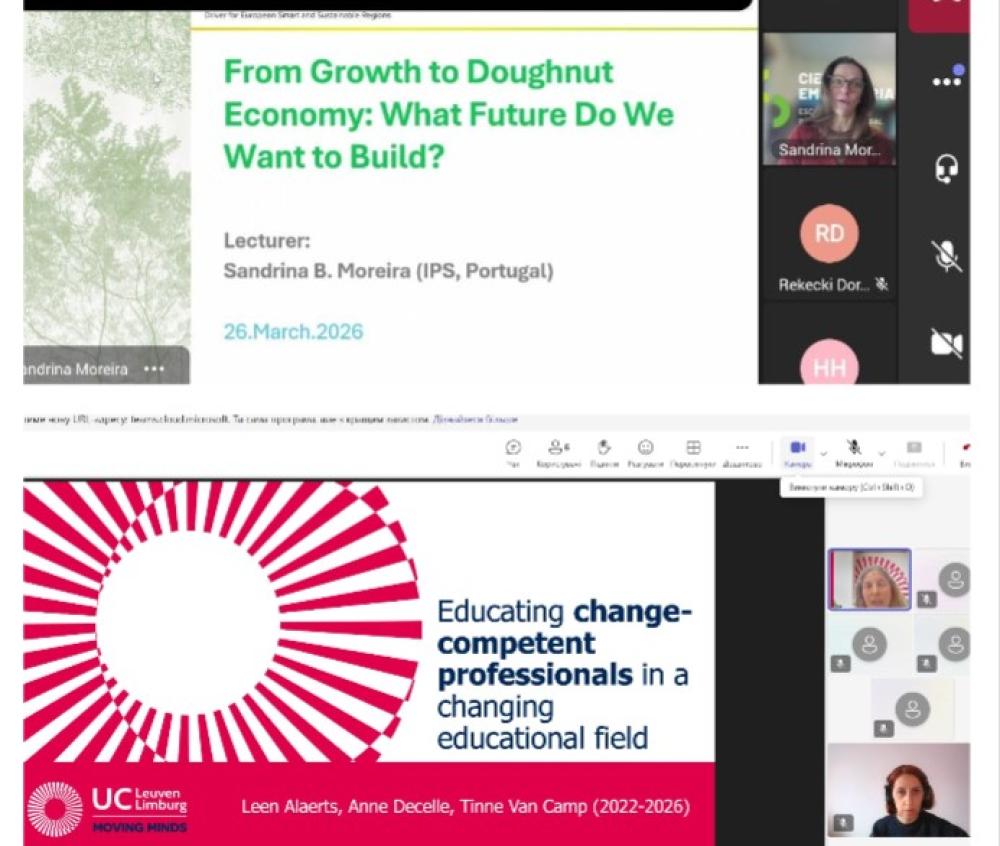1000x846 pixels.
Task: Open more options with blue notification dot
Action: (x=946, y=81)
